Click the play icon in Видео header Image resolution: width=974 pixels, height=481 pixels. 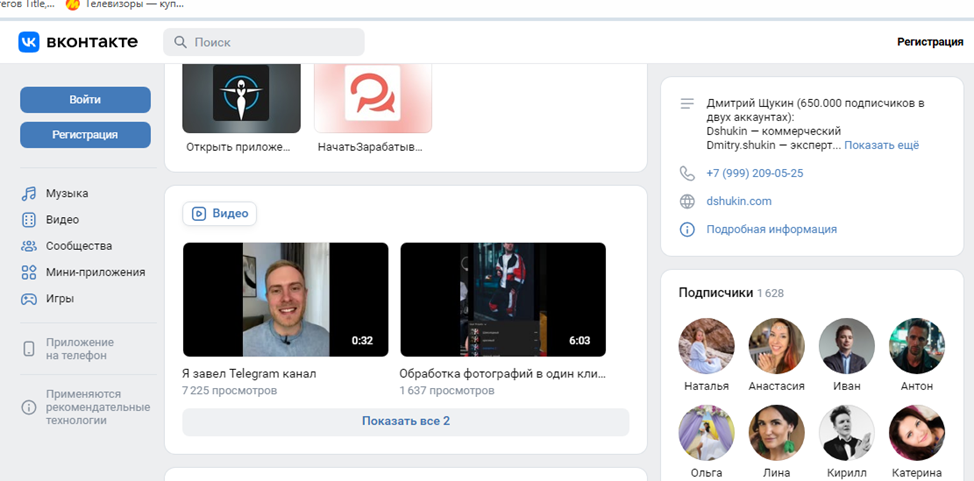click(x=199, y=214)
